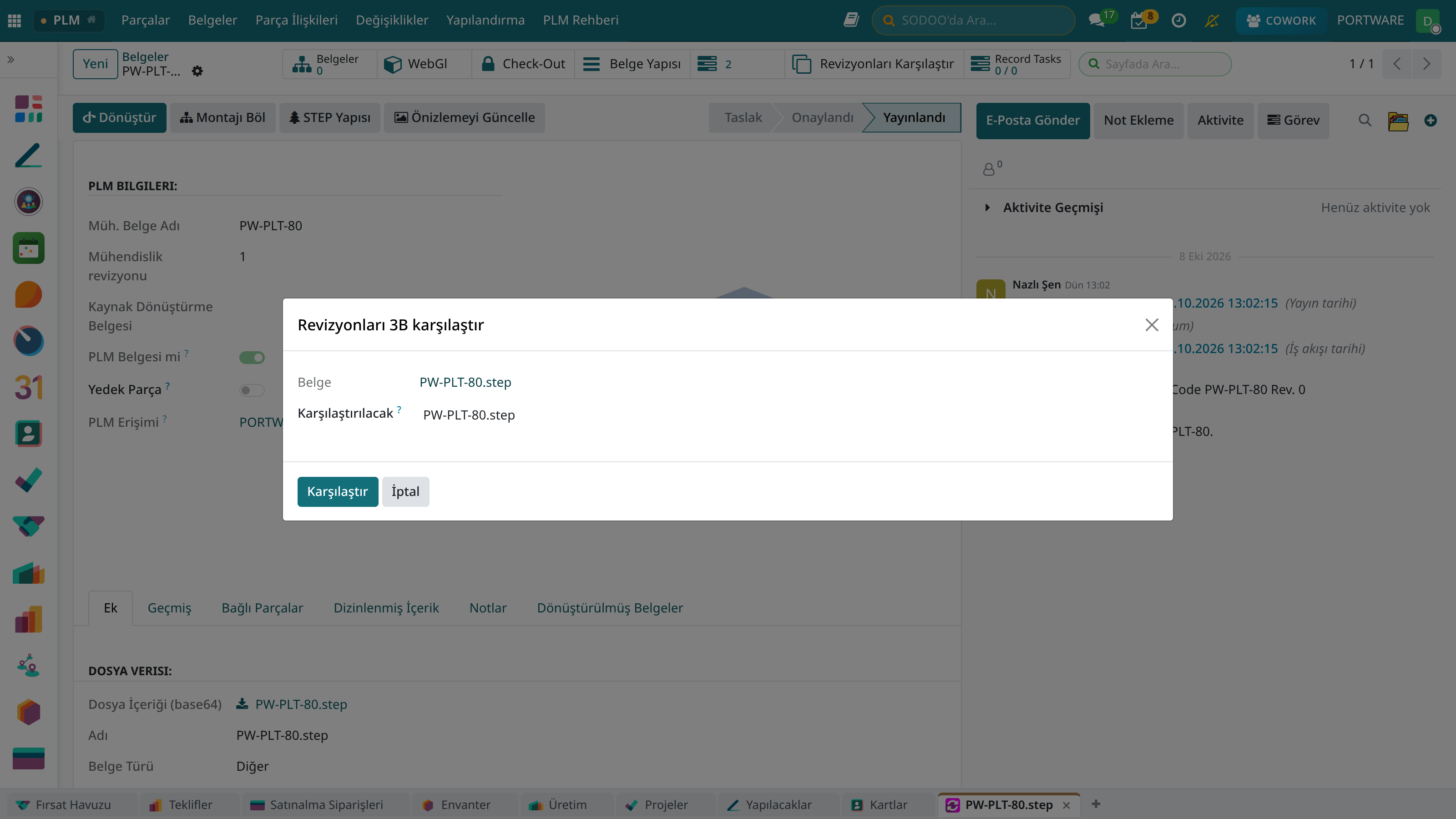
Task: Add a new bottom tab with plus
Action: [x=1096, y=804]
